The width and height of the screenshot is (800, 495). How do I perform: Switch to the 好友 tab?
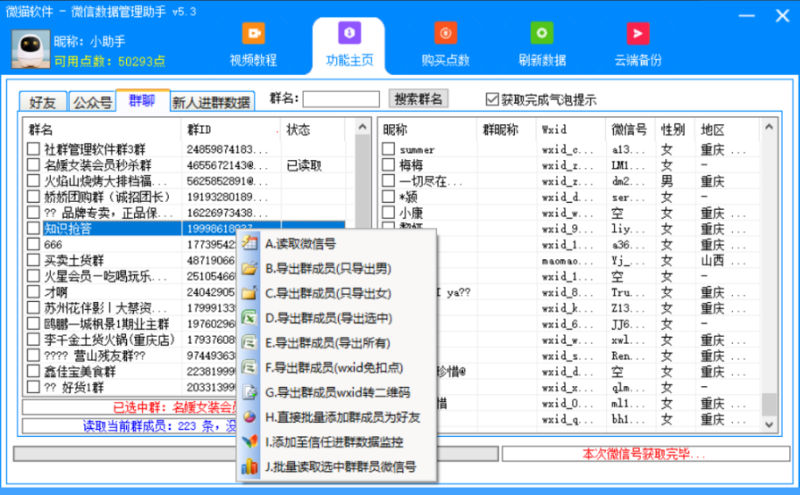(x=43, y=102)
